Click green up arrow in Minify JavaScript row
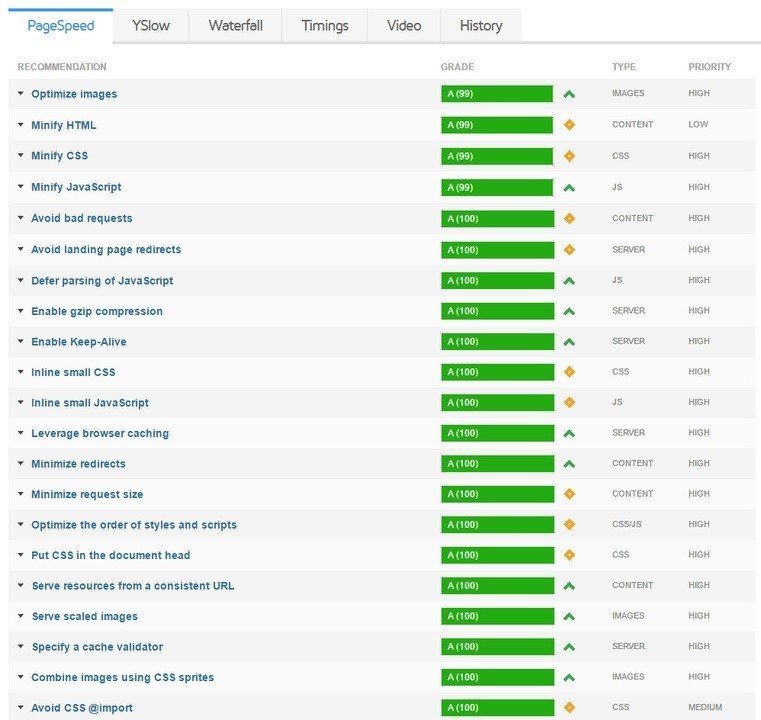 point(569,187)
